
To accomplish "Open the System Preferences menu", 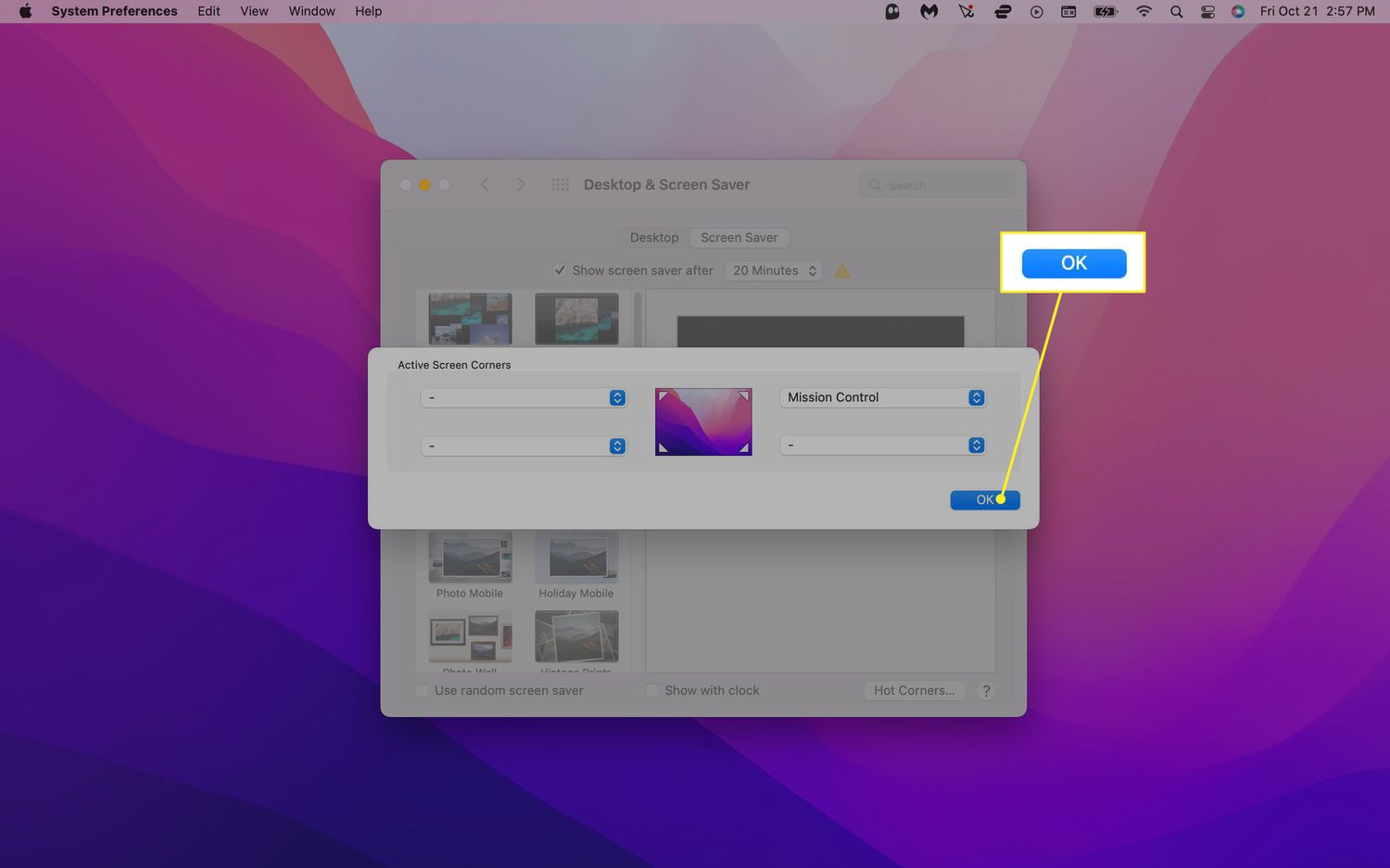I will [114, 11].
